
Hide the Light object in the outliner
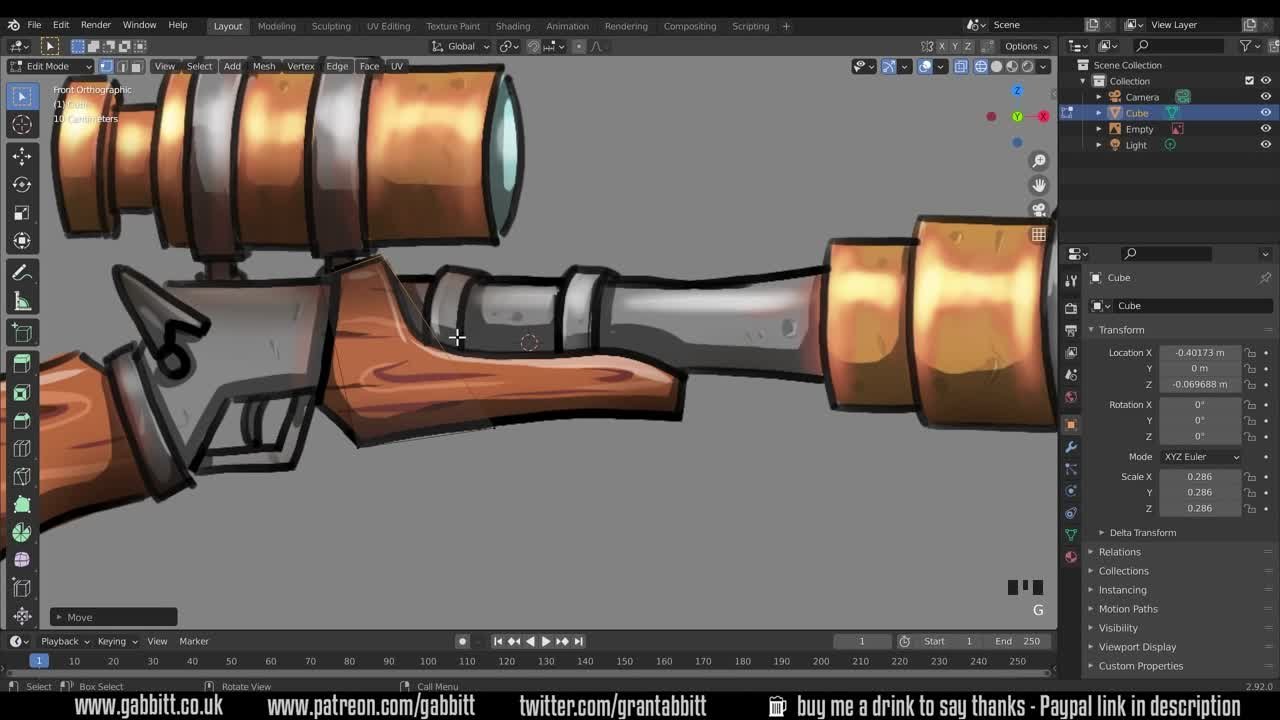pyautogui.click(x=1266, y=145)
